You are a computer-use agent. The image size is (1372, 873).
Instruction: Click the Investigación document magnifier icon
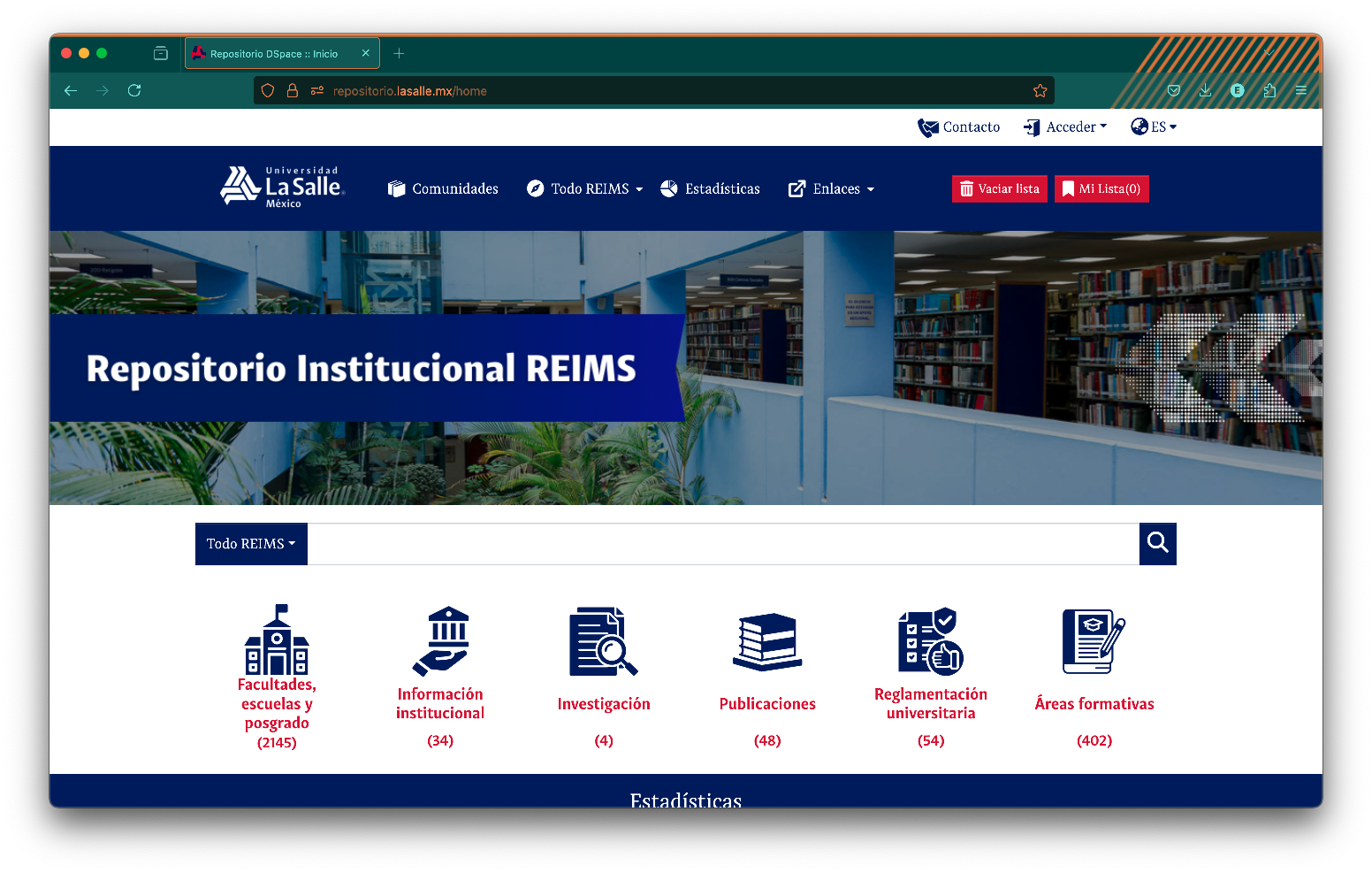pyautogui.click(x=603, y=641)
